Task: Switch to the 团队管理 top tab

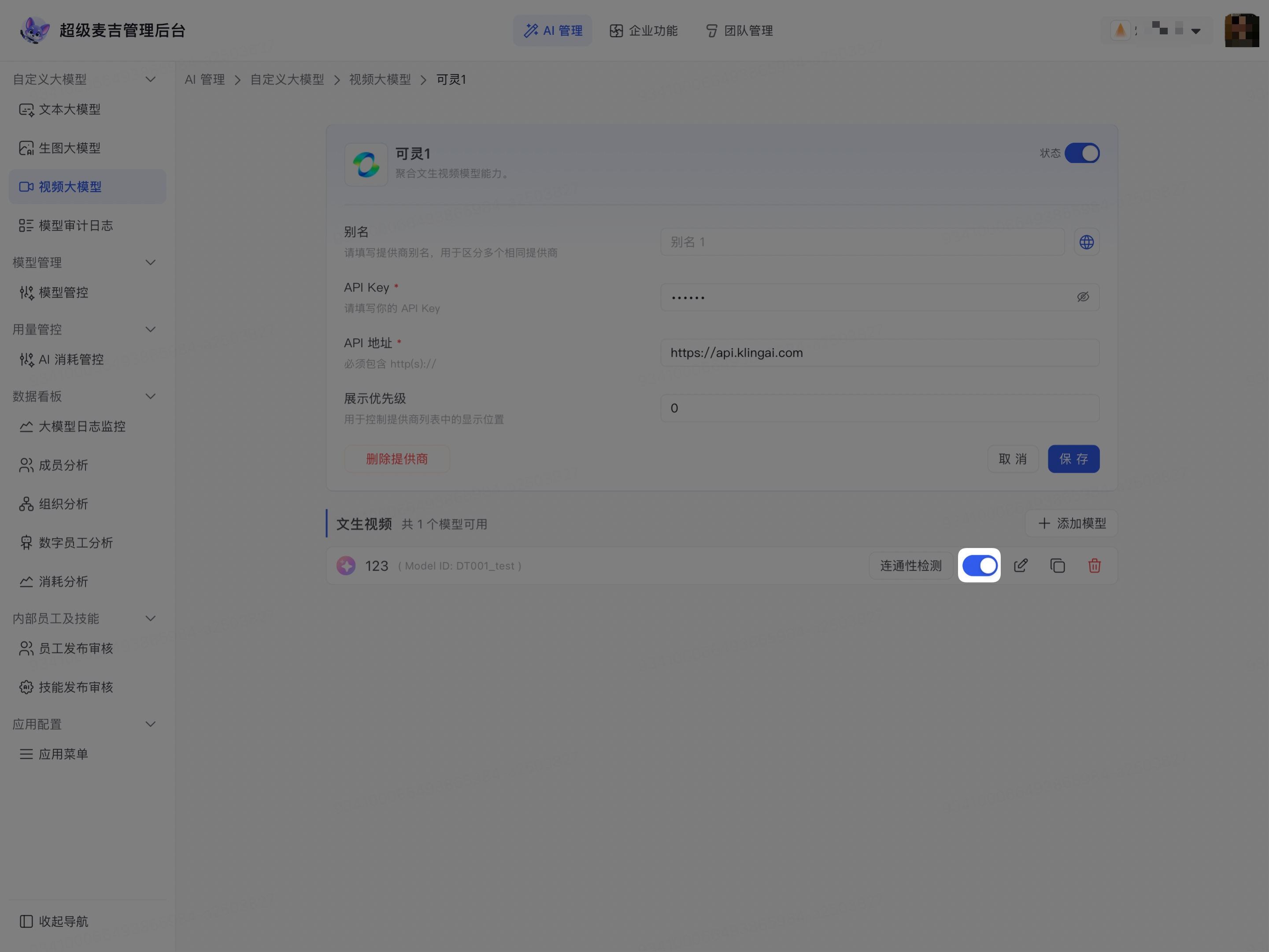Action: tap(739, 30)
